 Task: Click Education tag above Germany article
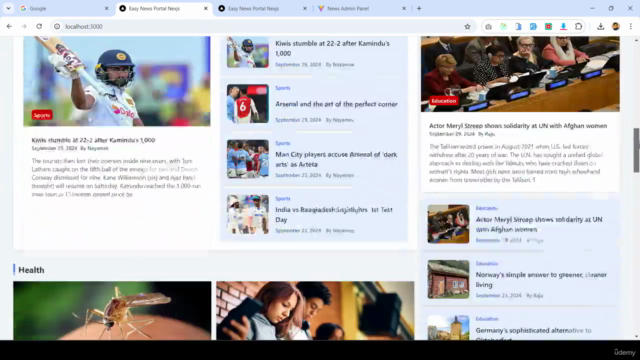point(487,319)
